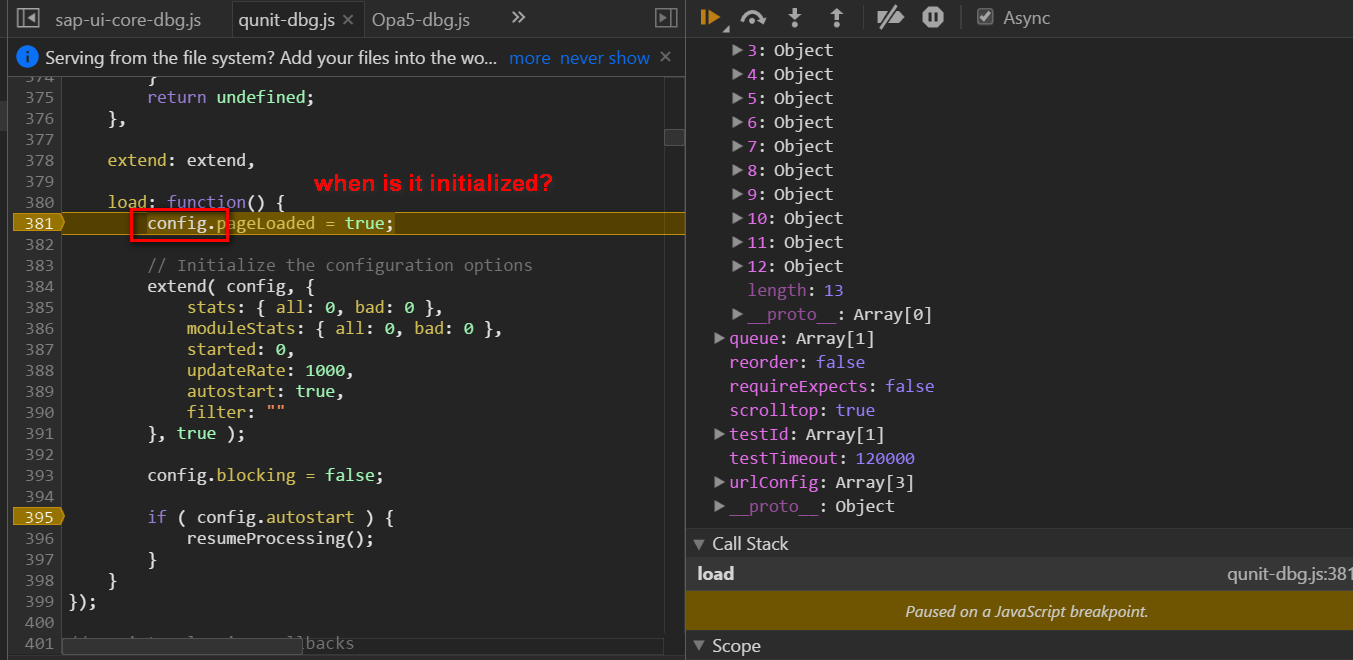Close the qunit-dbg.js tab
1353x660 pixels.
(x=347, y=19)
